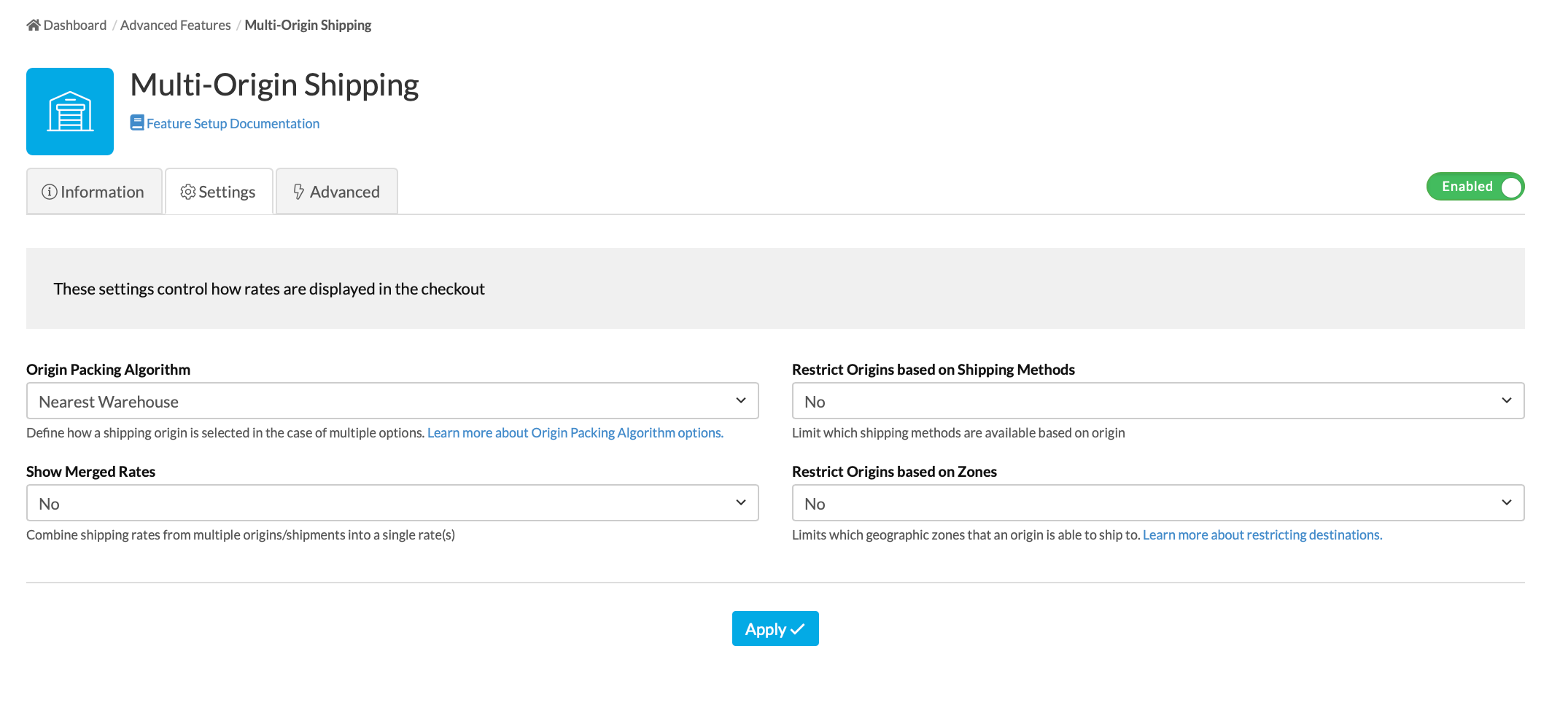Go to Advanced Features in breadcrumb
This screenshot has width=1568, height=716.
tap(175, 26)
